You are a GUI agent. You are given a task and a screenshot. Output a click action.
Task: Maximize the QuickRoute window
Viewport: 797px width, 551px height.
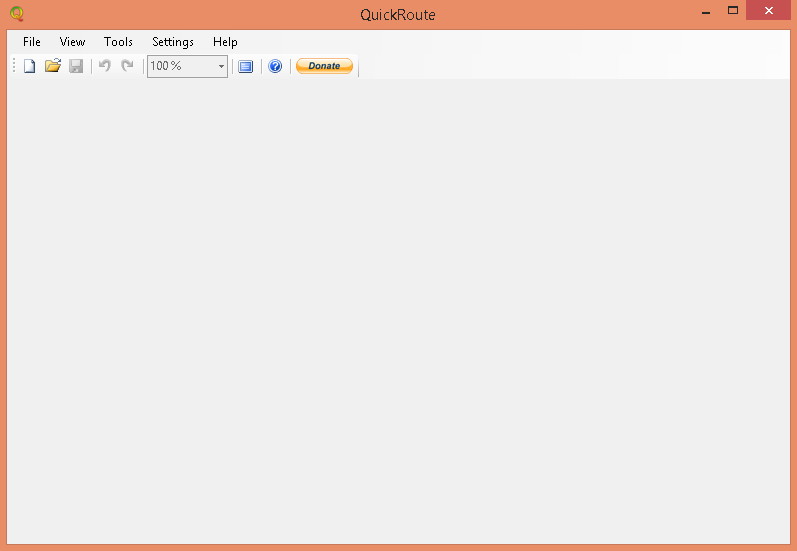[733, 11]
